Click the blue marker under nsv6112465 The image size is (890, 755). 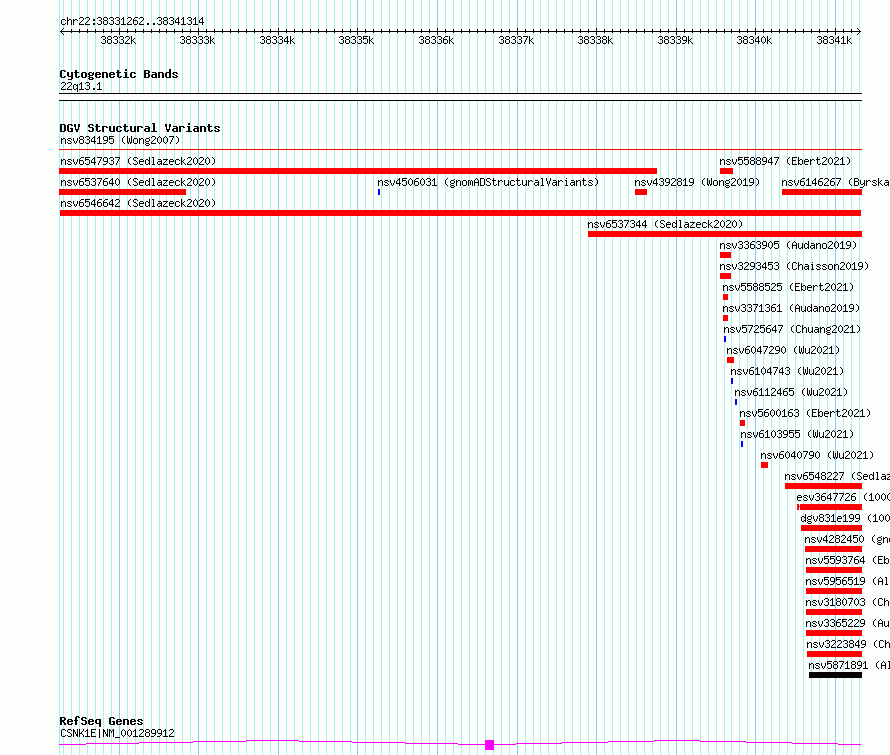736,402
